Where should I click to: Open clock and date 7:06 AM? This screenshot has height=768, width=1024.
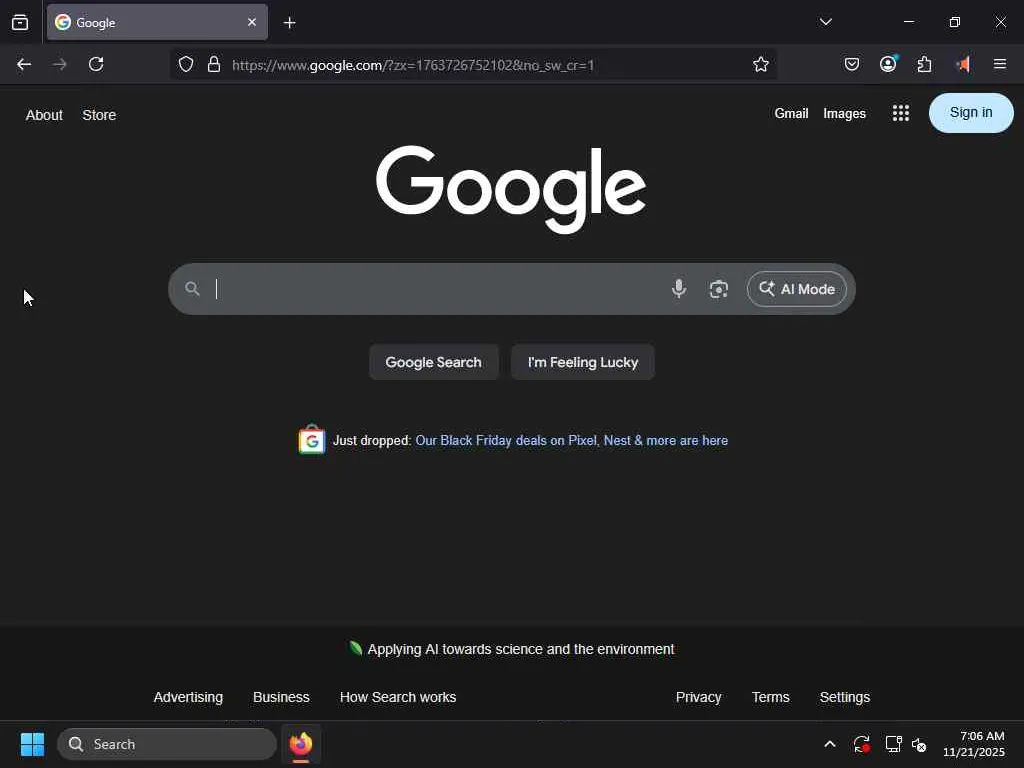(974, 744)
